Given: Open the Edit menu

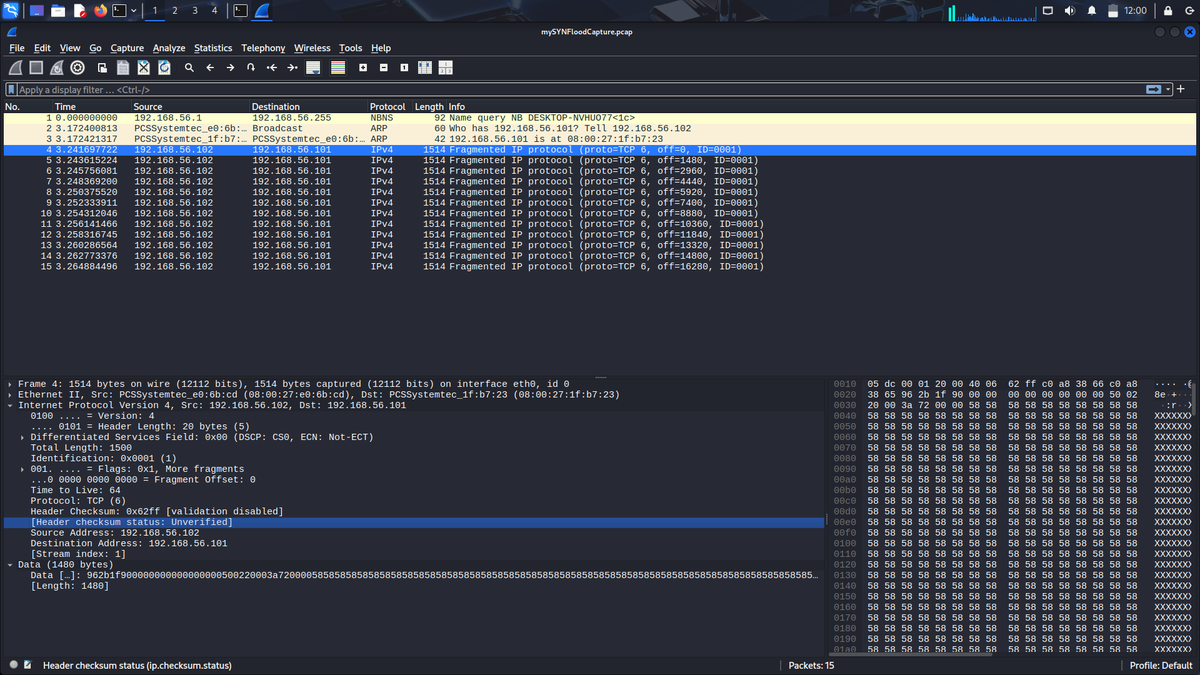Looking at the screenshot, I should tap(42, 48).
